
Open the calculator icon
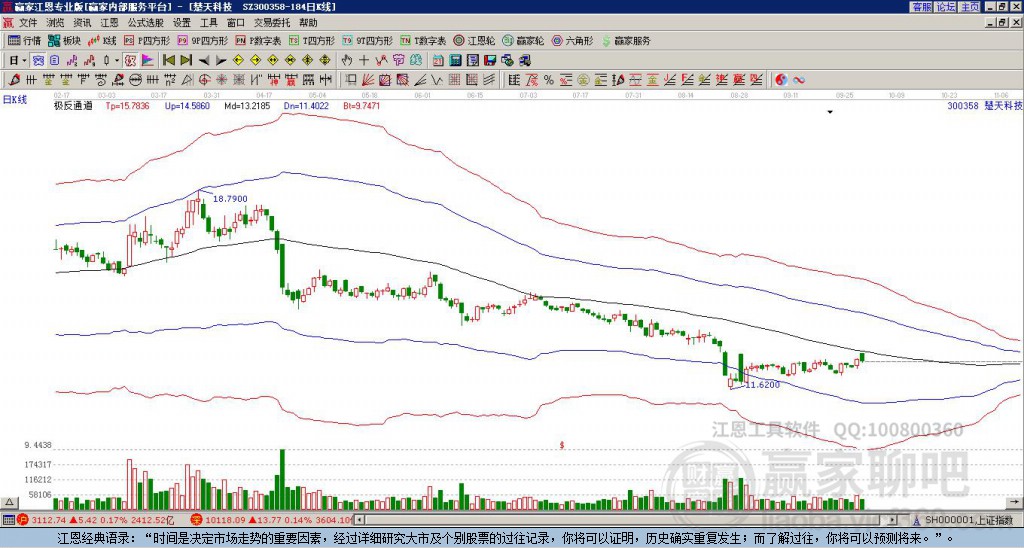pos(455,61)
